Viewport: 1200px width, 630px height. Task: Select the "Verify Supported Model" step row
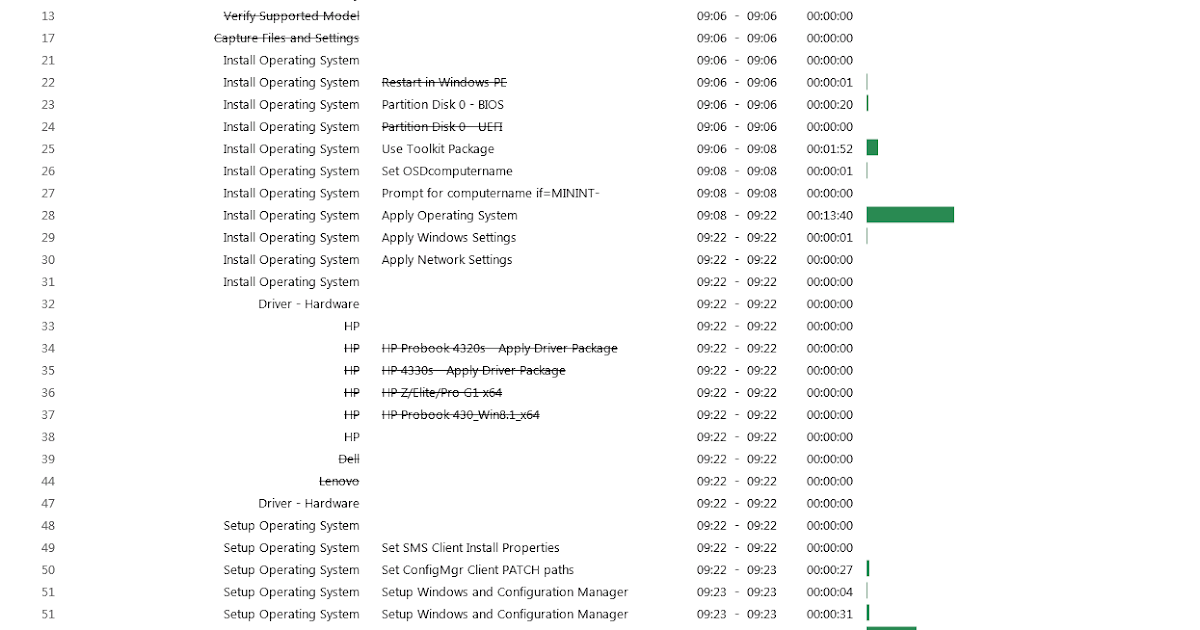290,16
